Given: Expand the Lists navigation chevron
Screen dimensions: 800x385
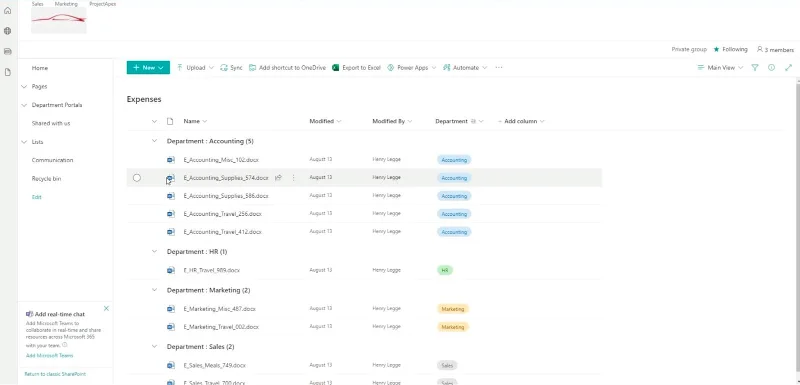Looking at the screenshot, I should click(23, 142).
